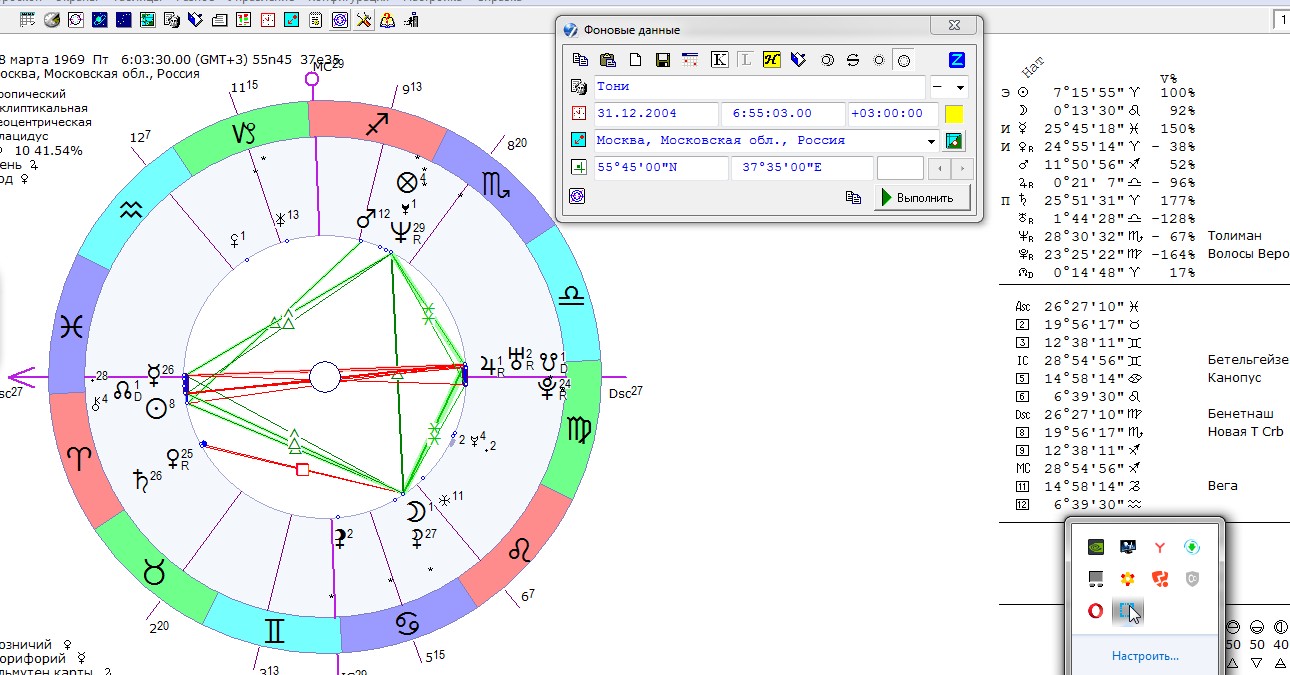
Task: Select the small dotted circle option
Action: [x=879, y=60]
